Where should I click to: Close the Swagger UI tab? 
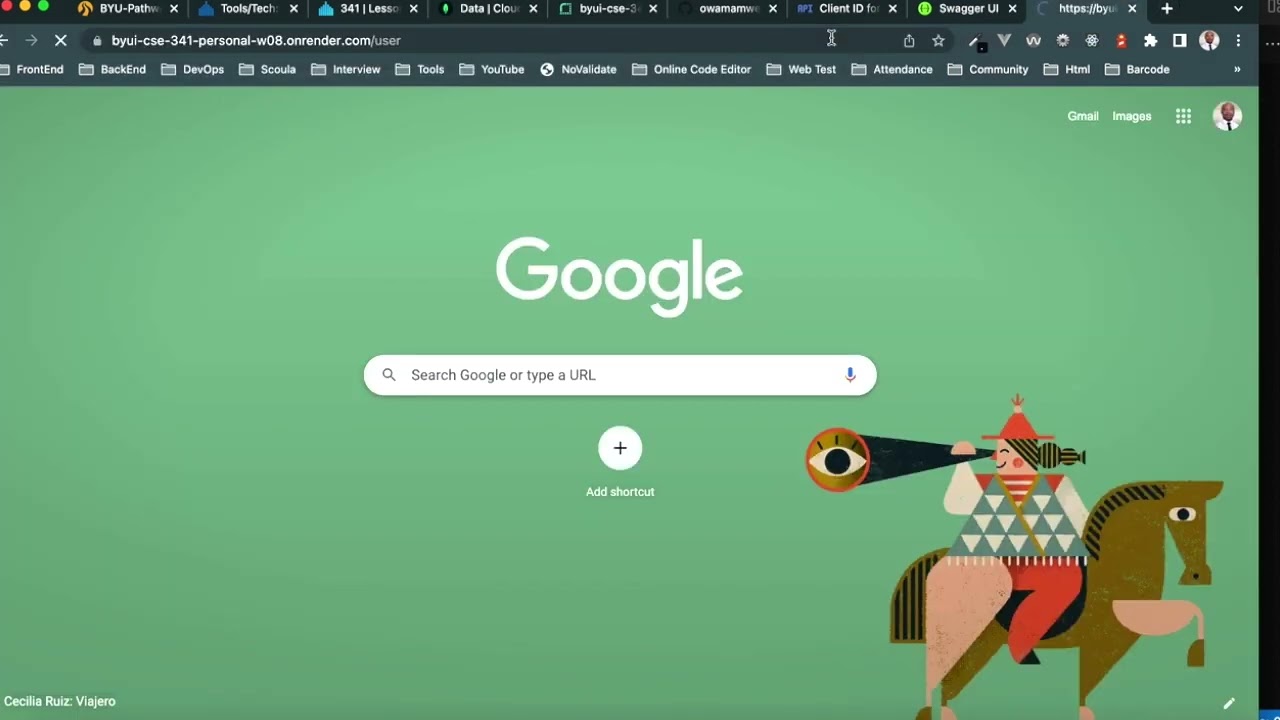1013,9
